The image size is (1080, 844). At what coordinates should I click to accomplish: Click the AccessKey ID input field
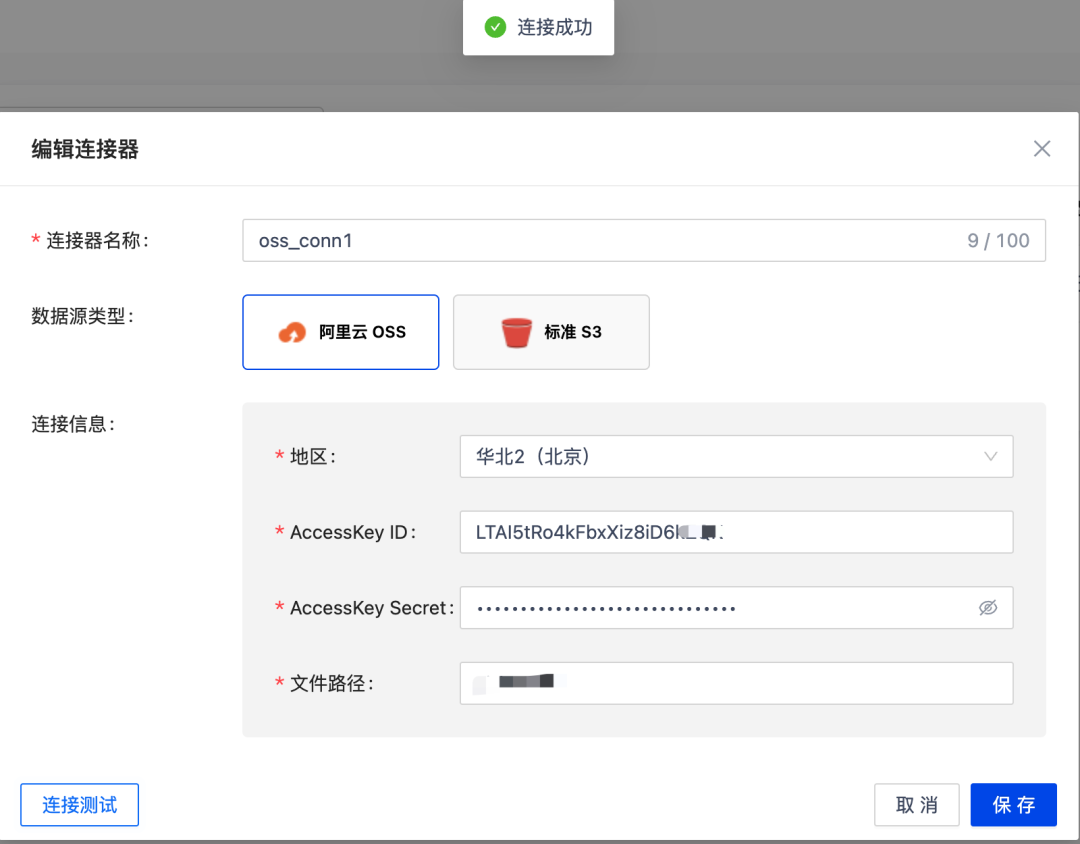[x=736, y=532]
